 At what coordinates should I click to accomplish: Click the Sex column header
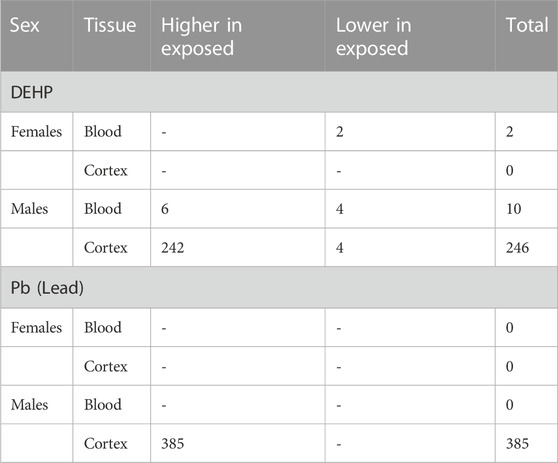(37, 36)
